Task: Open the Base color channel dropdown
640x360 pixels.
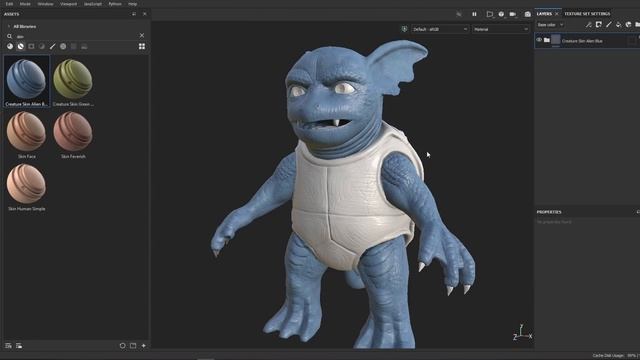Action: point(550,25)
